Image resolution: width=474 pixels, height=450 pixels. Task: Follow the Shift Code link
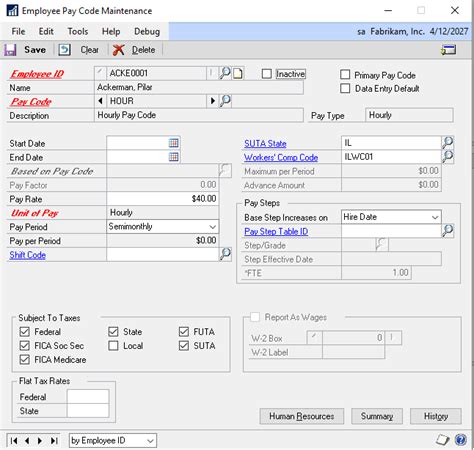tap(28, 255)
